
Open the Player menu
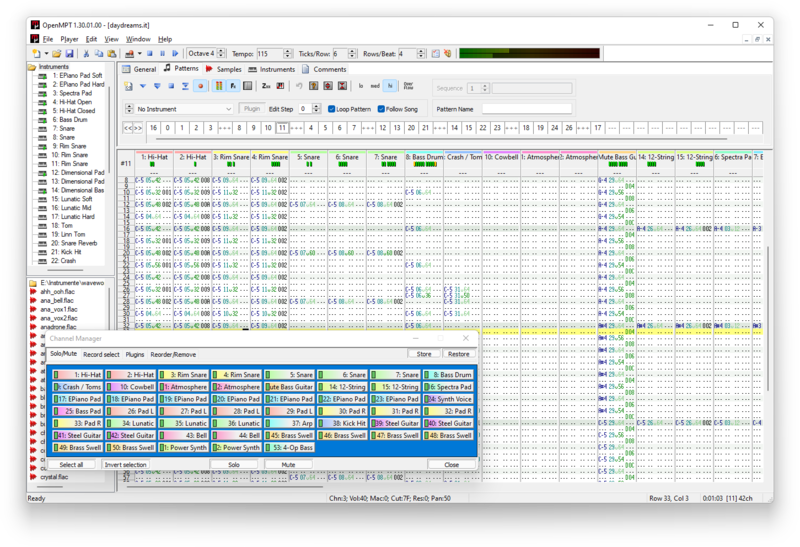(x=69, y=39)
